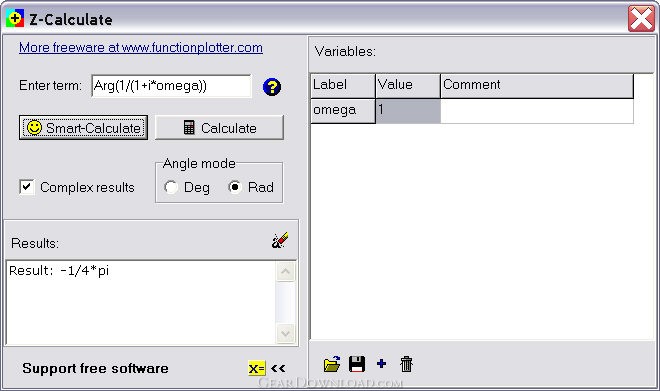Click the yellow x= variables icon
The width and height of the screenshot is (660, 391).
[256, 369]
